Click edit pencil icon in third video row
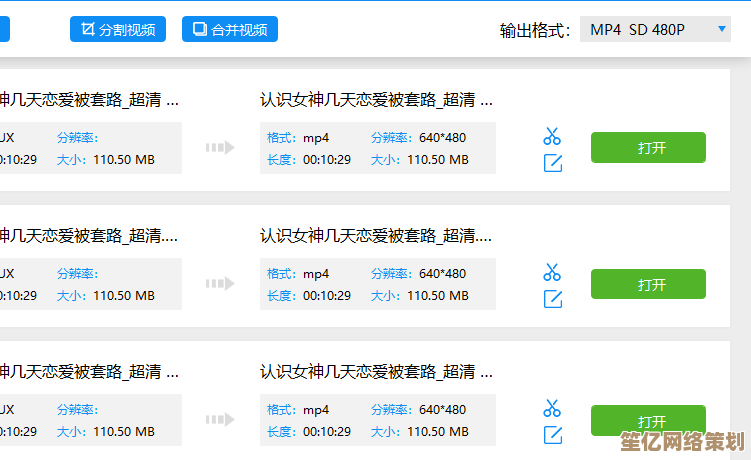751x460 pixels. [552, 435]
